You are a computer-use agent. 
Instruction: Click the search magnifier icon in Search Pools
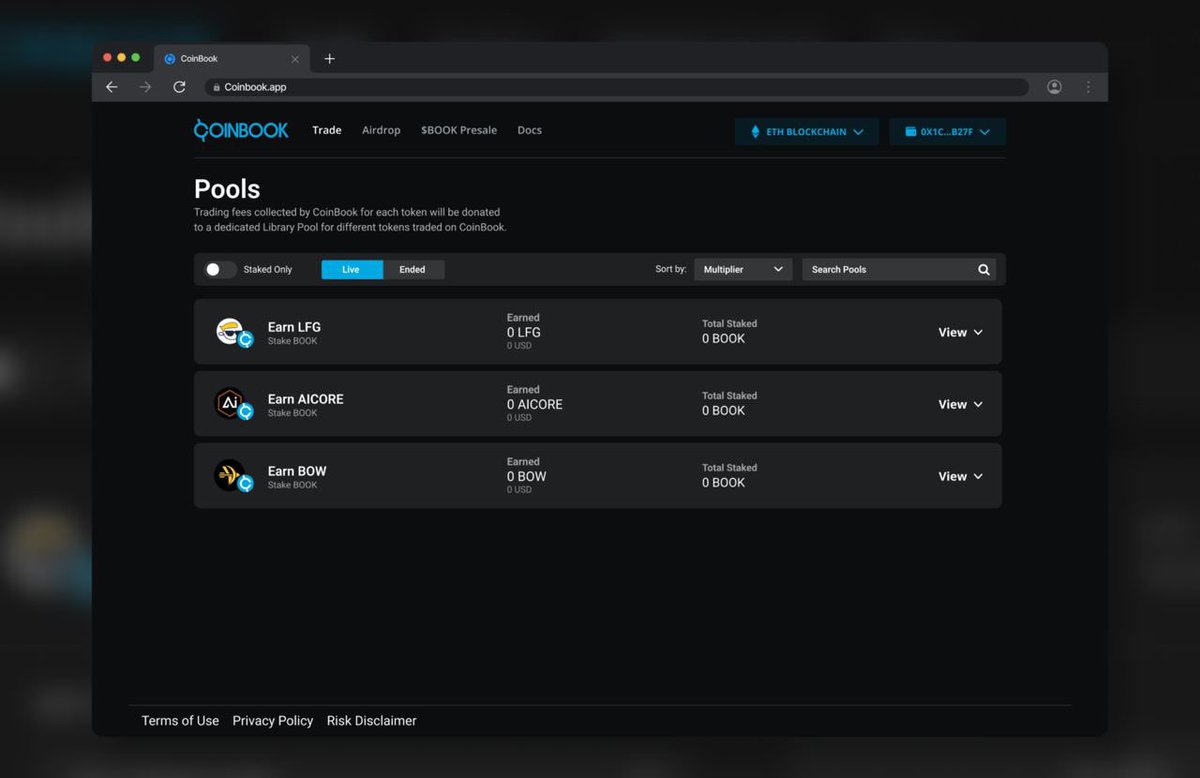984,270
